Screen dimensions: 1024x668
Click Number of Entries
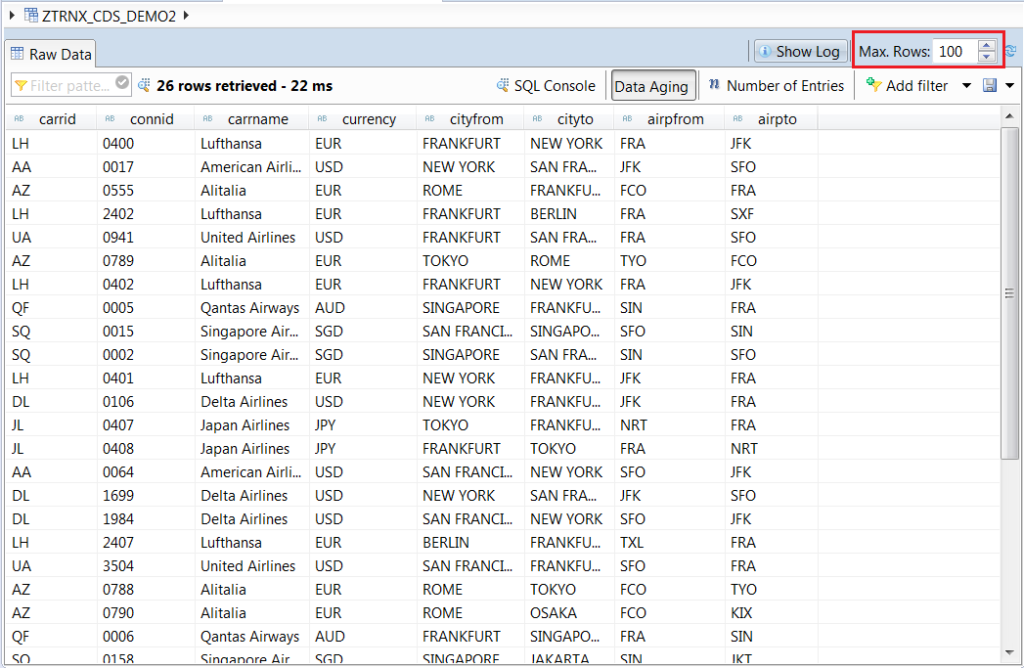776,86
